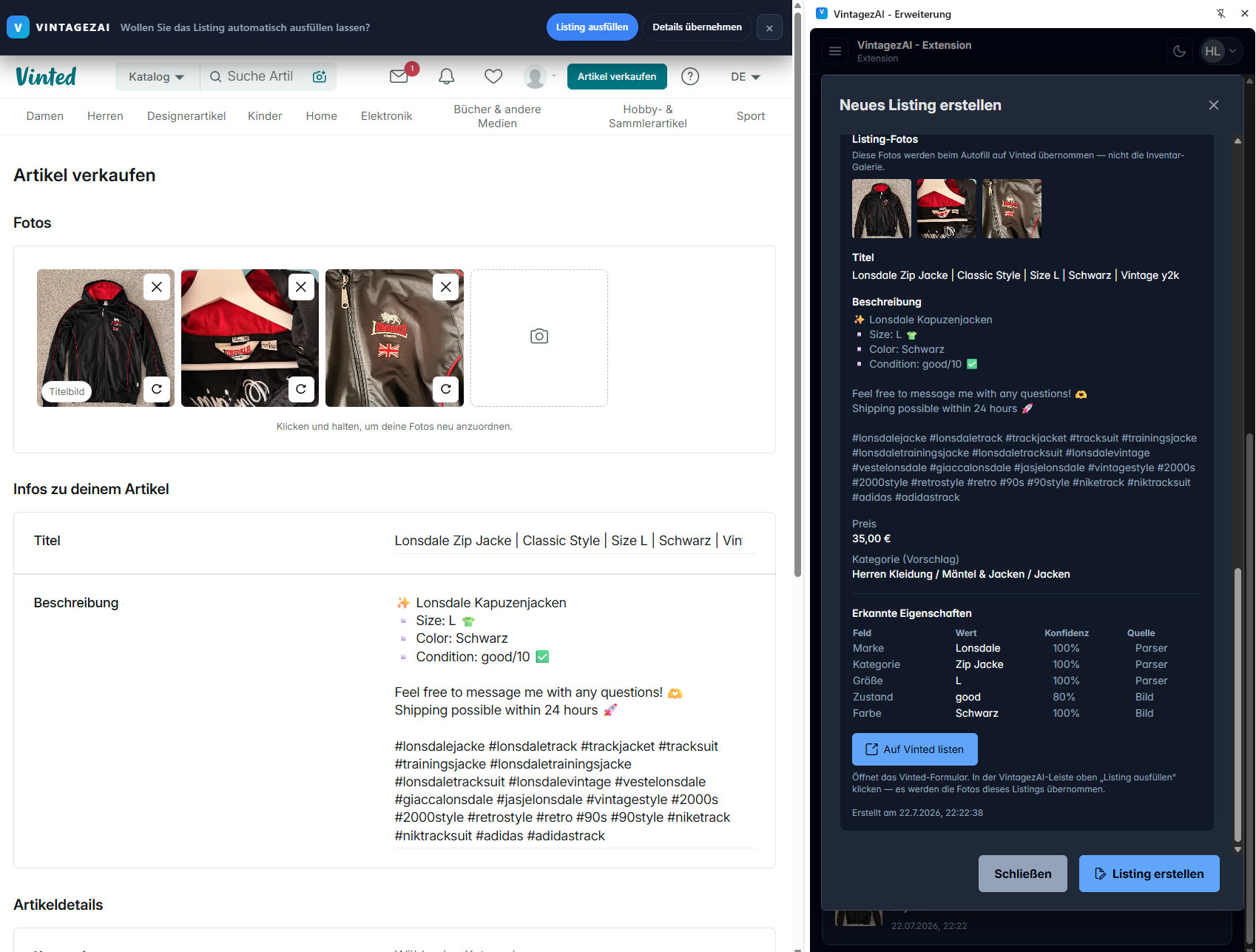
Task: Open Vinted favorites heart icon
Action: pos(493,76)
